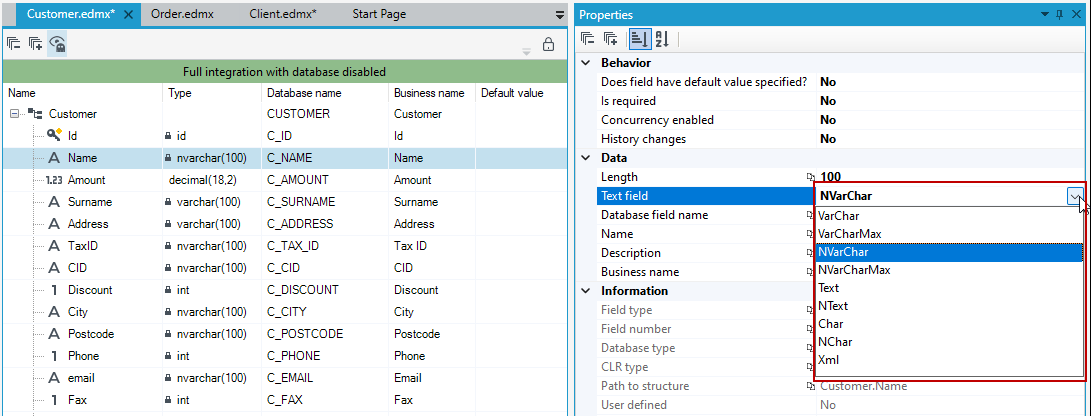This screenshot has width=1091, height=416.
Task: Click lock icon beside nvarchar(100) in Name row
Action: click(x=168, y=158)
